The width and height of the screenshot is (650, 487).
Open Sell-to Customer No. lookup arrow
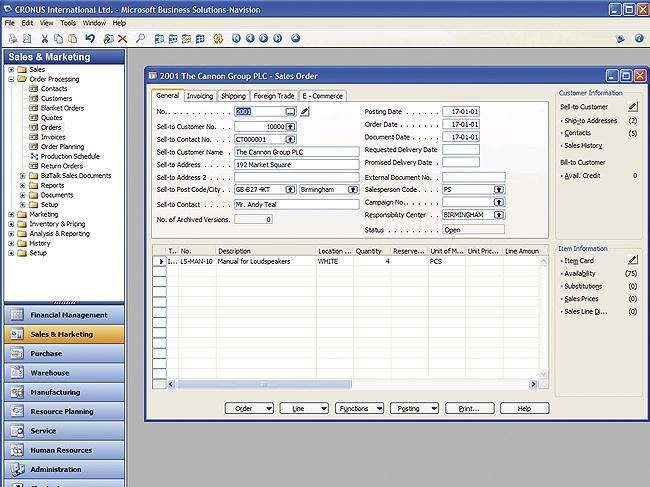tap(291, 126)
